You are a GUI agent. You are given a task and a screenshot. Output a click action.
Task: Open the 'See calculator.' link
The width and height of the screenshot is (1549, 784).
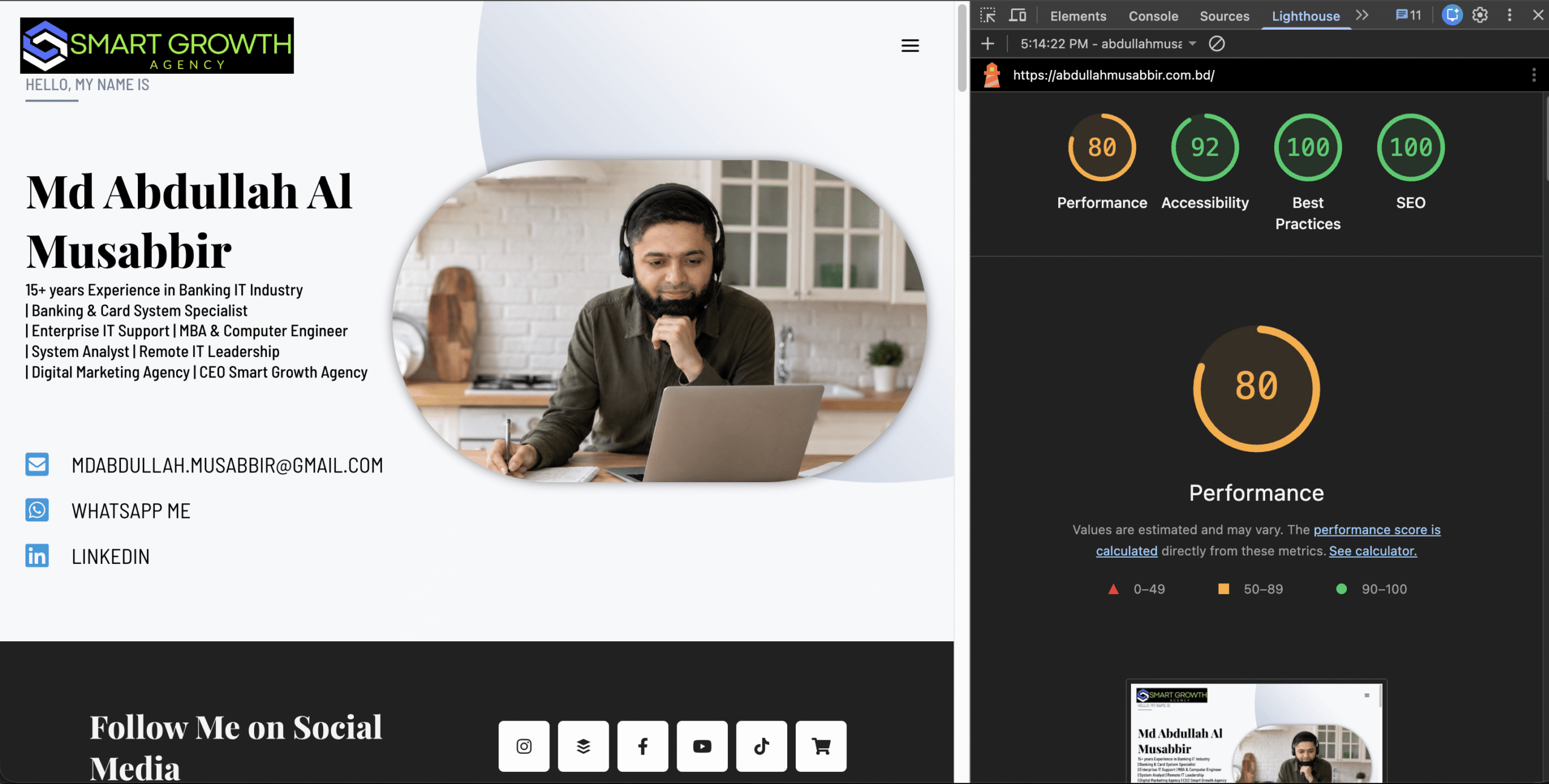pos(1373,551)
